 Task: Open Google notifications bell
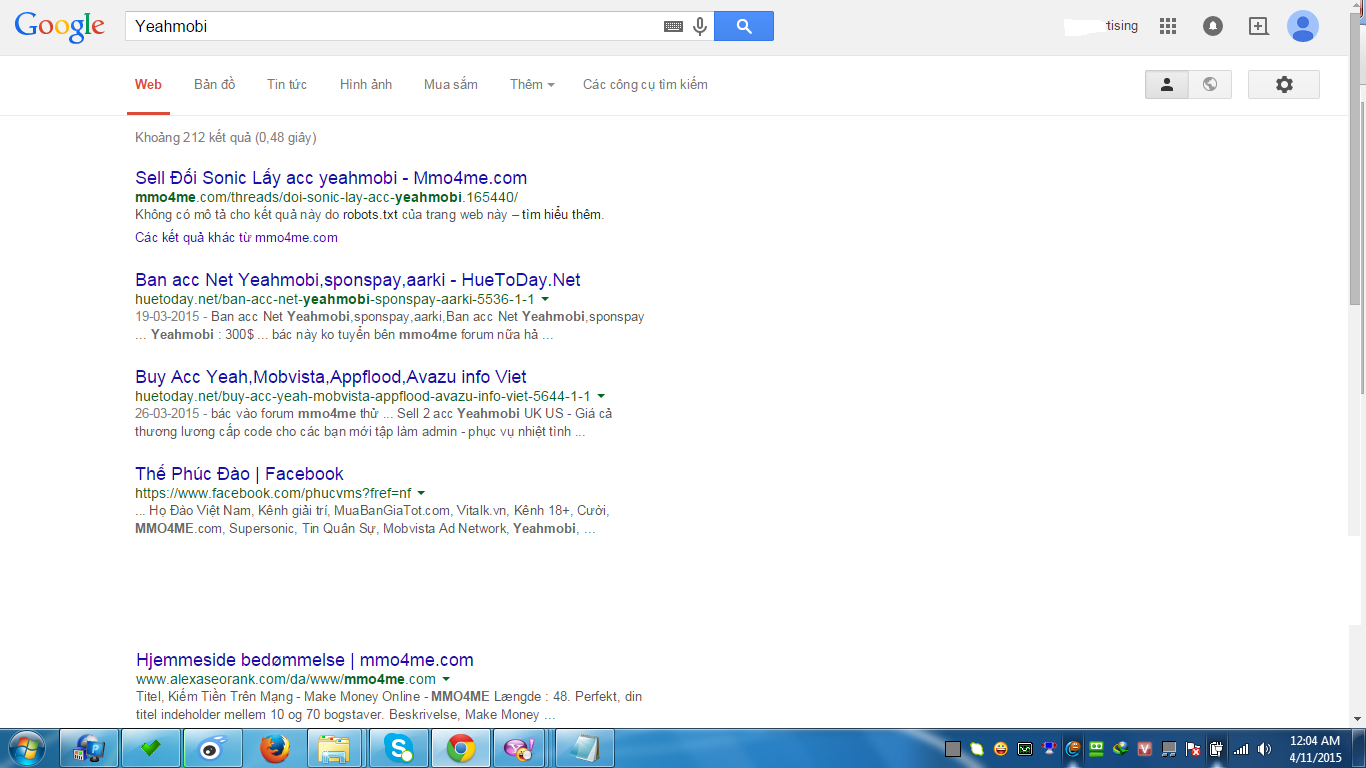pos(1213,27)
